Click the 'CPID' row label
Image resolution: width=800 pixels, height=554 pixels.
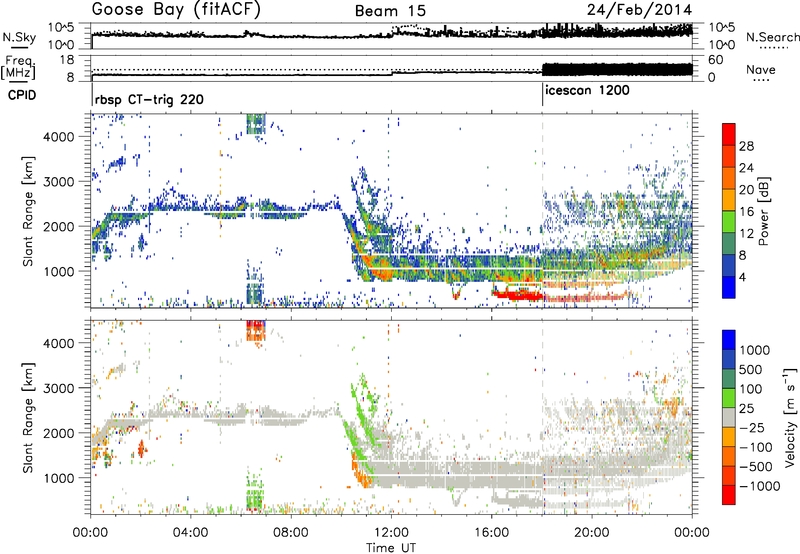[x=22, y=95]
